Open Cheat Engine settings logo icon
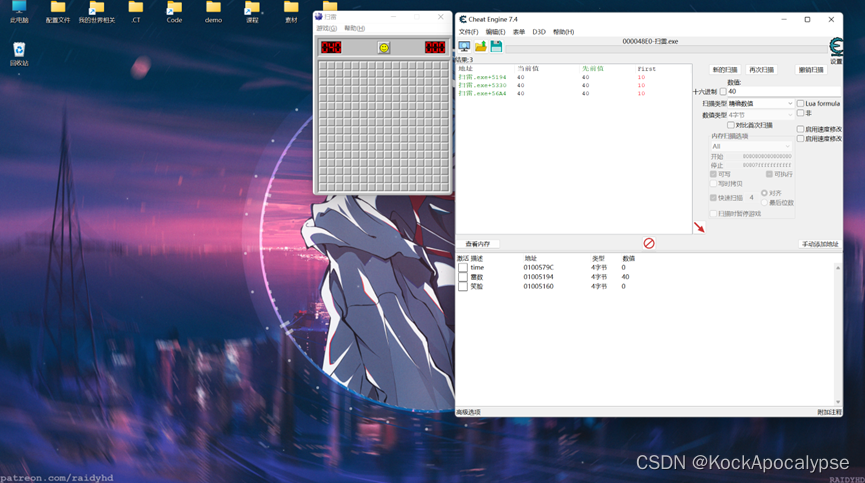The image size is (865, 483). click(x=836, y=46)
